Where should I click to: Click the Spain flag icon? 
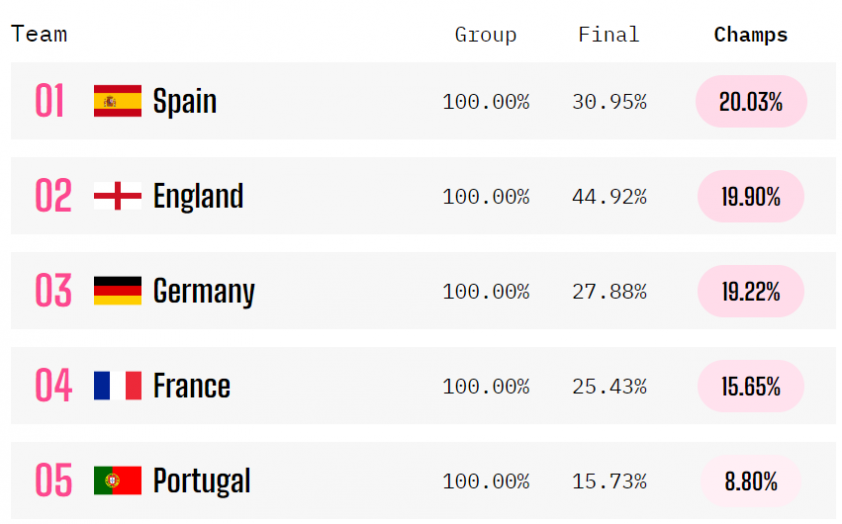click(x=117, y=101)
